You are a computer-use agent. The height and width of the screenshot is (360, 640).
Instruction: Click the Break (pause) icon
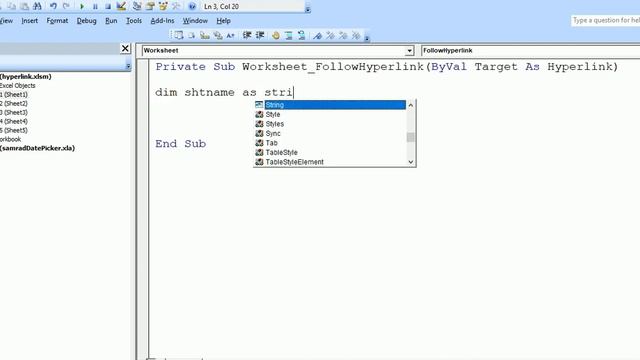tap(95, 7)
